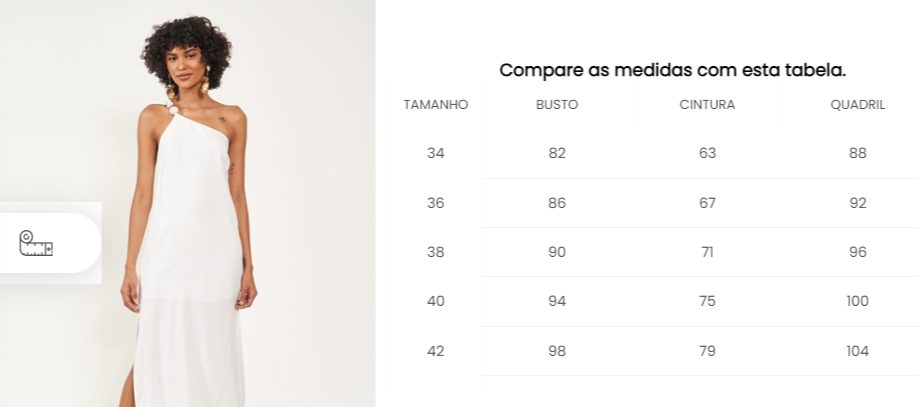The width and height of the screenshot is (919, 407).
Task: Select the BUSTO column header
Action: [x=557, y=105]
